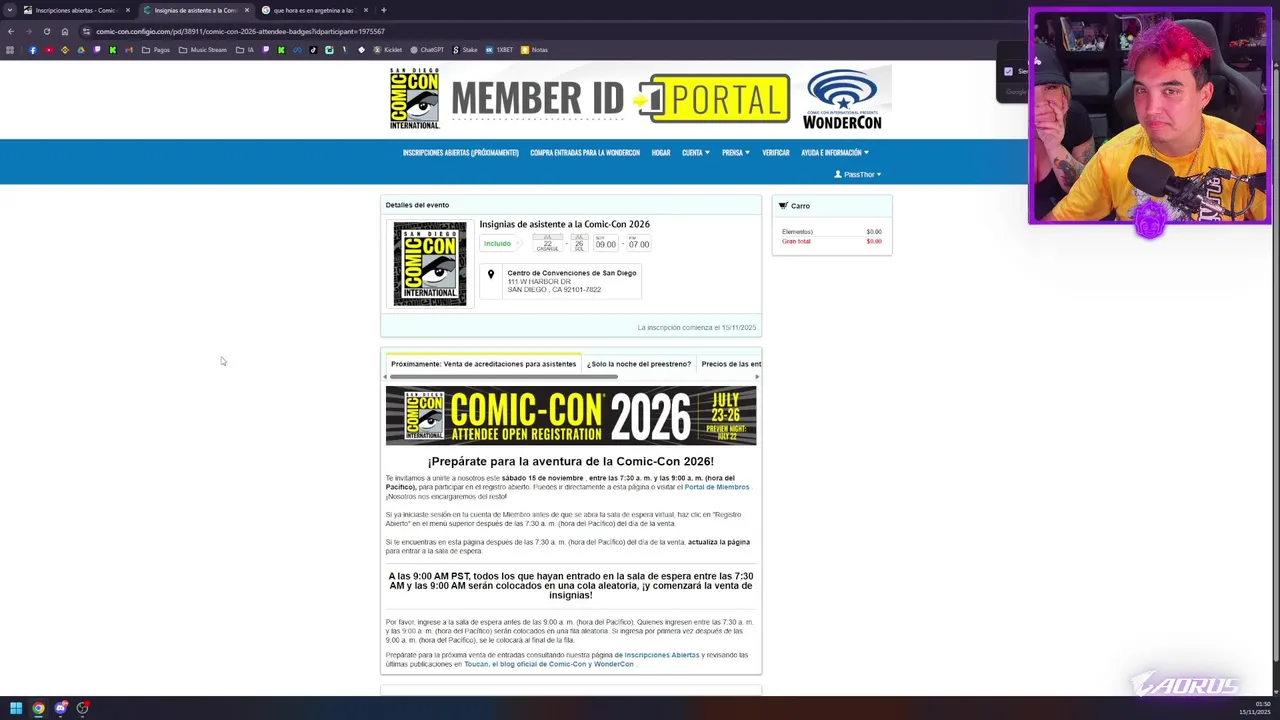Click the user icon next to PassThor

(x=838, y=174)
